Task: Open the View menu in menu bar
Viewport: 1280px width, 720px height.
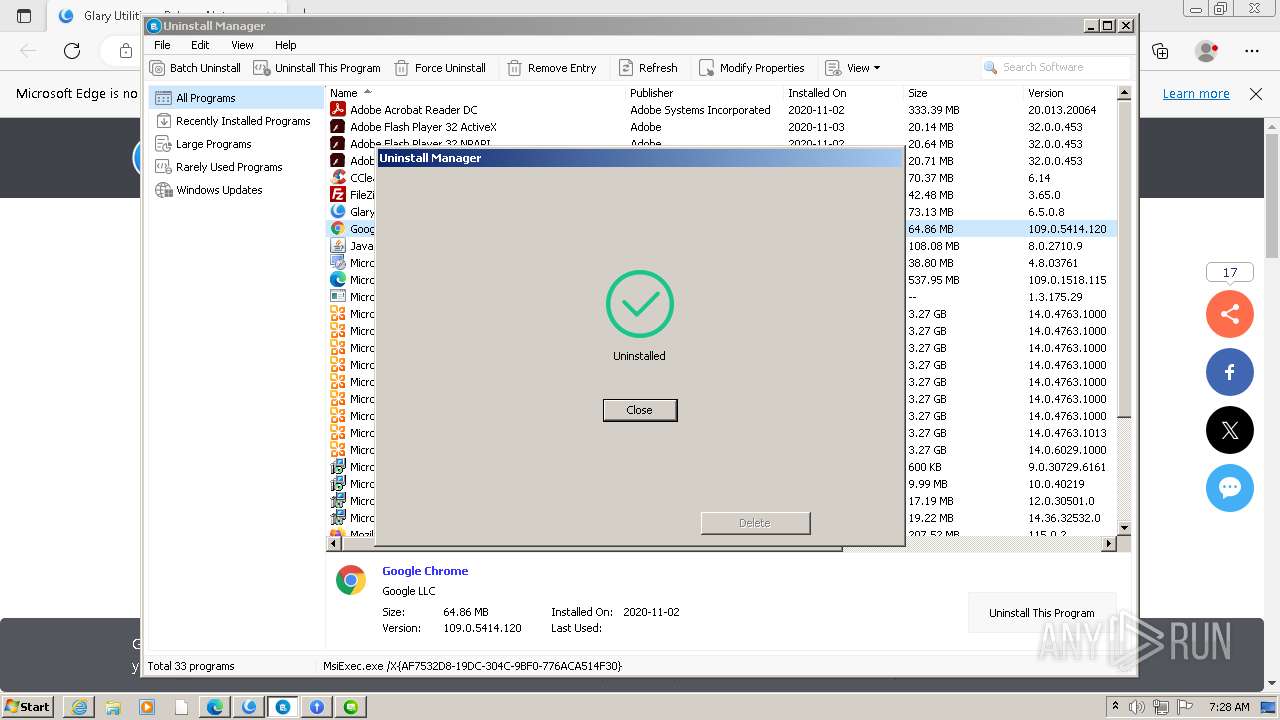Action: click(242, 45)
